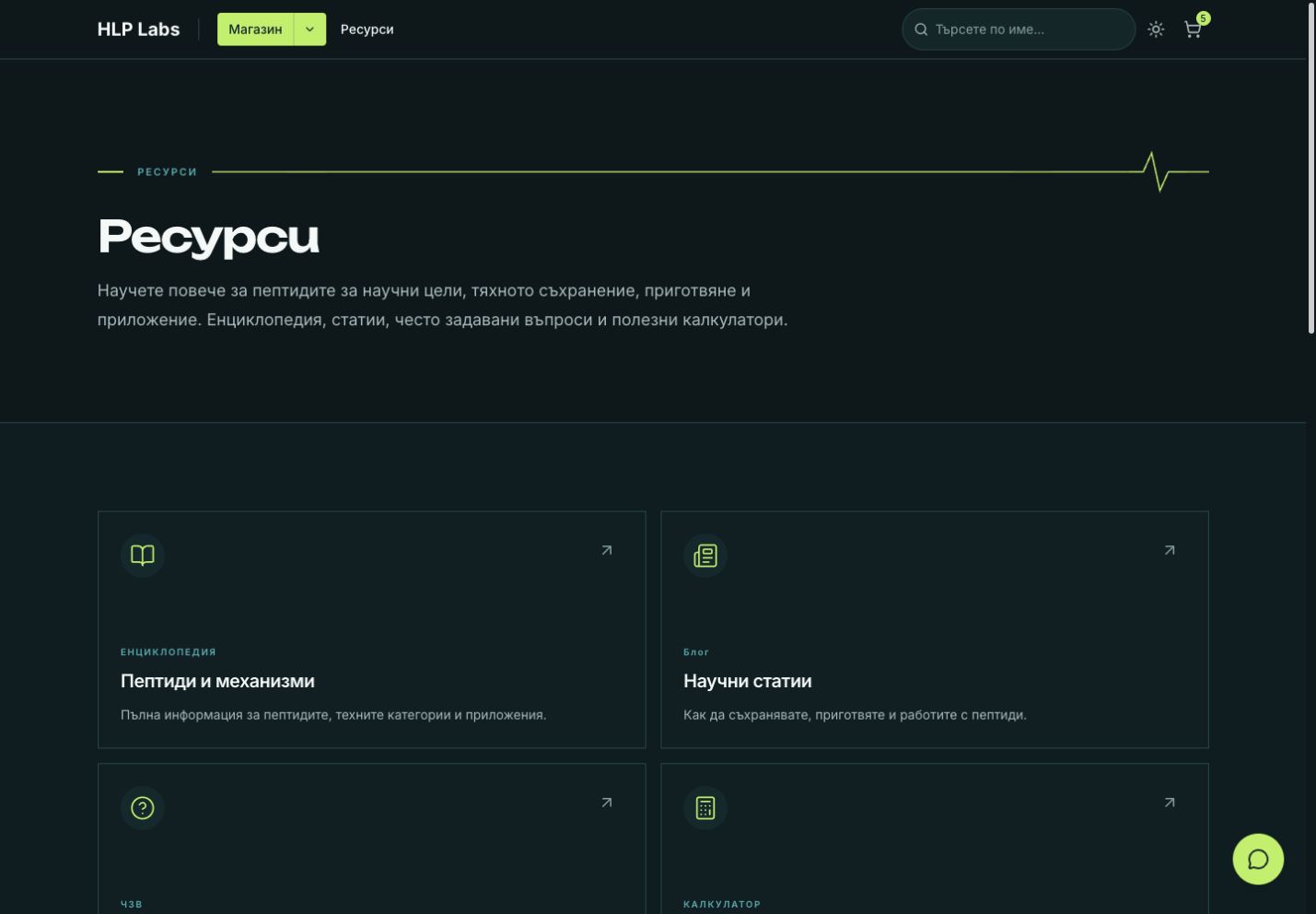Open the shopping cart icon
Image resolution: width=1316 pixels, height=914 pixels.
point(1193,30)
